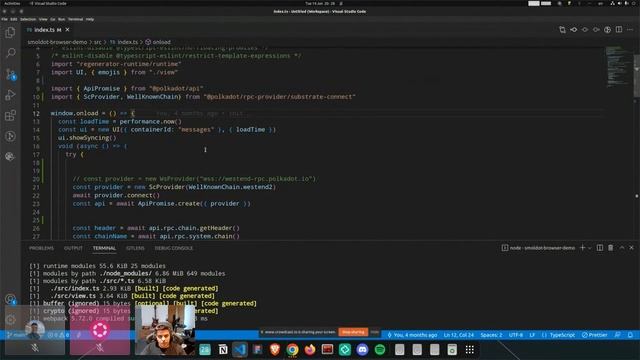Open the editor More Actions ellipsis
Viewport: 640px width, 360px height.
click(630, 30)
